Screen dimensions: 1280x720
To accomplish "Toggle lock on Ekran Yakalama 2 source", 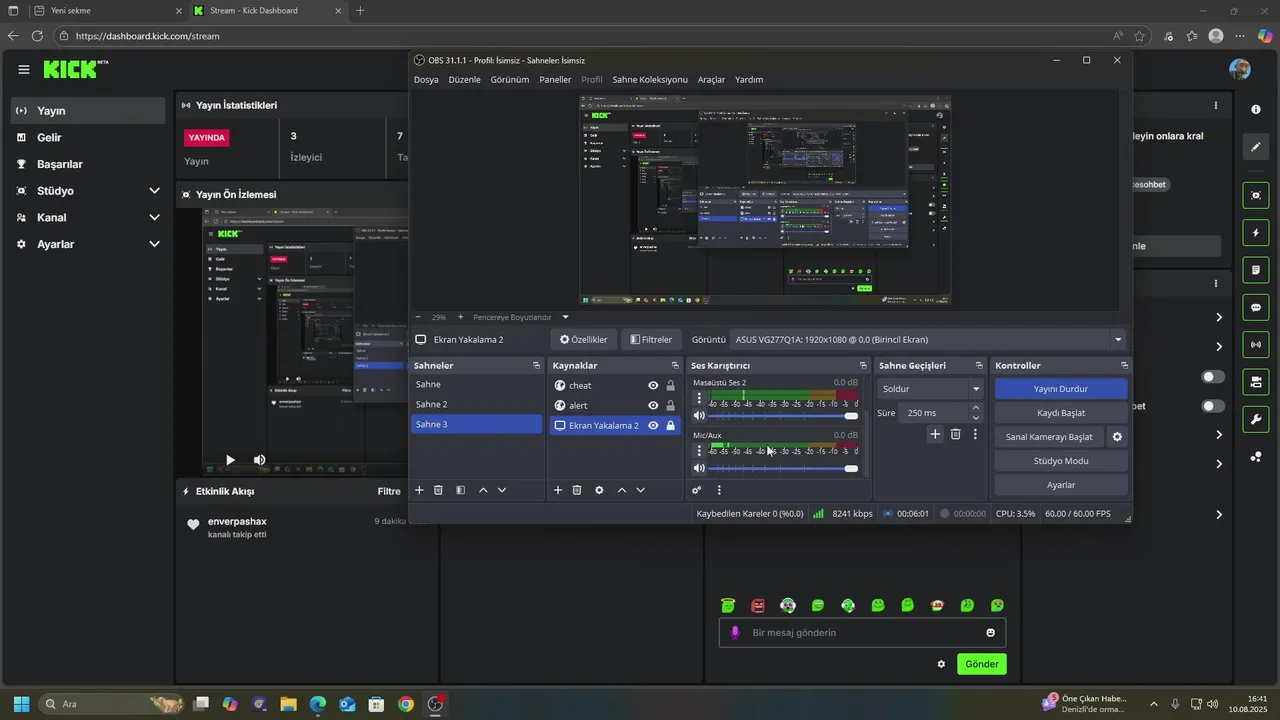I will click(x=670, y=425).
